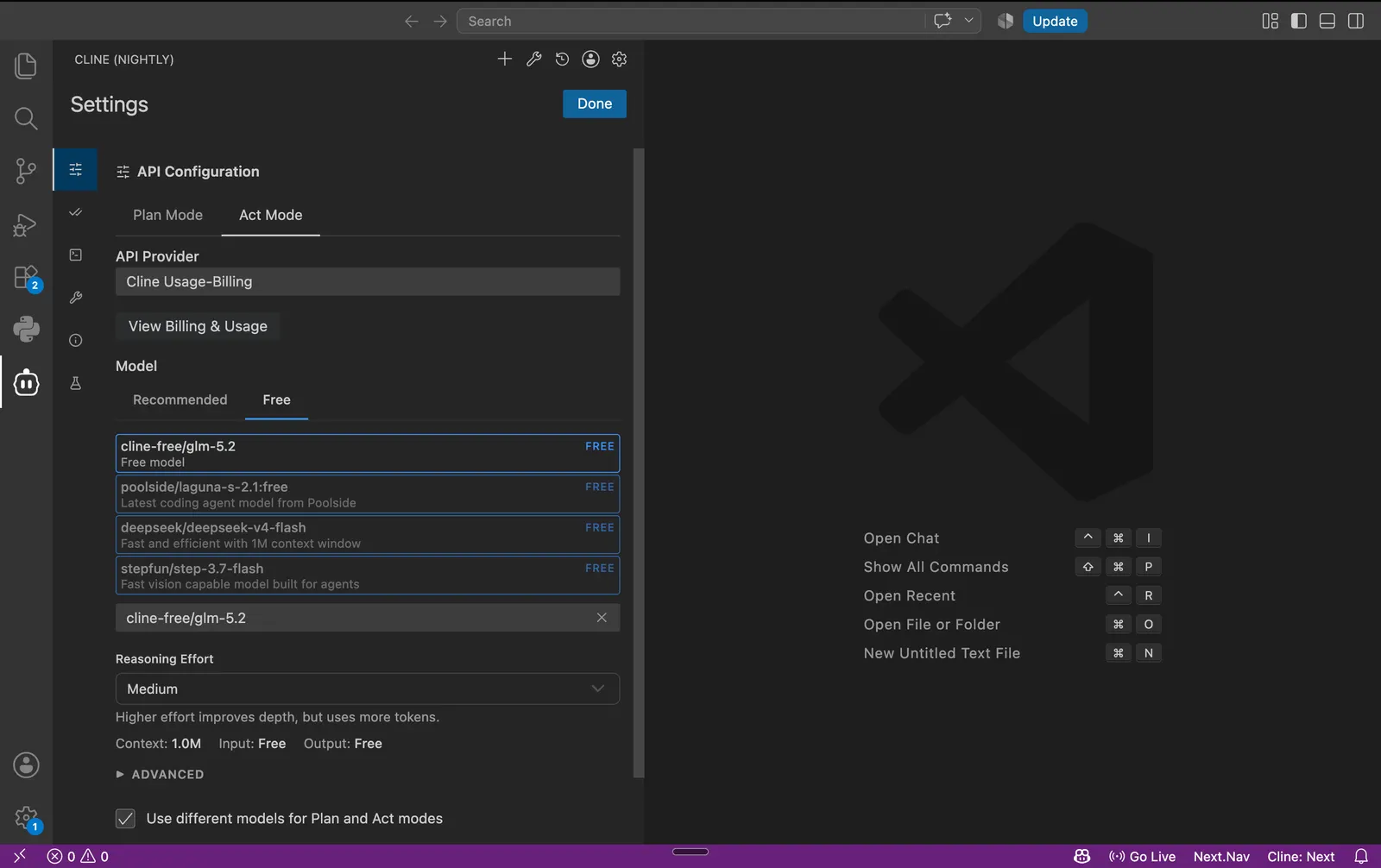Click the Search command center field
Image resolution: width=1381 pixels, height=868 pixels.
tap(690, 21)
